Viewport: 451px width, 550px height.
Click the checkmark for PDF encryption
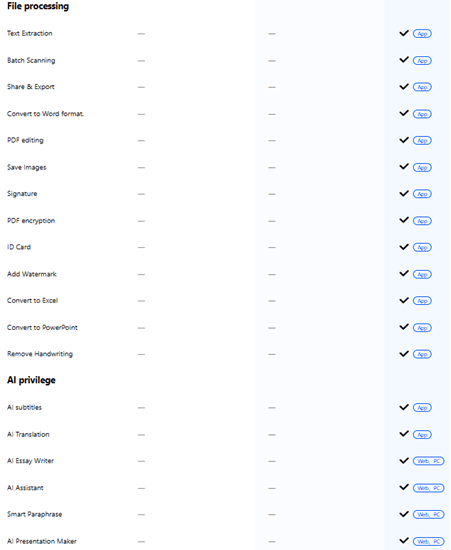coord(404,220)
